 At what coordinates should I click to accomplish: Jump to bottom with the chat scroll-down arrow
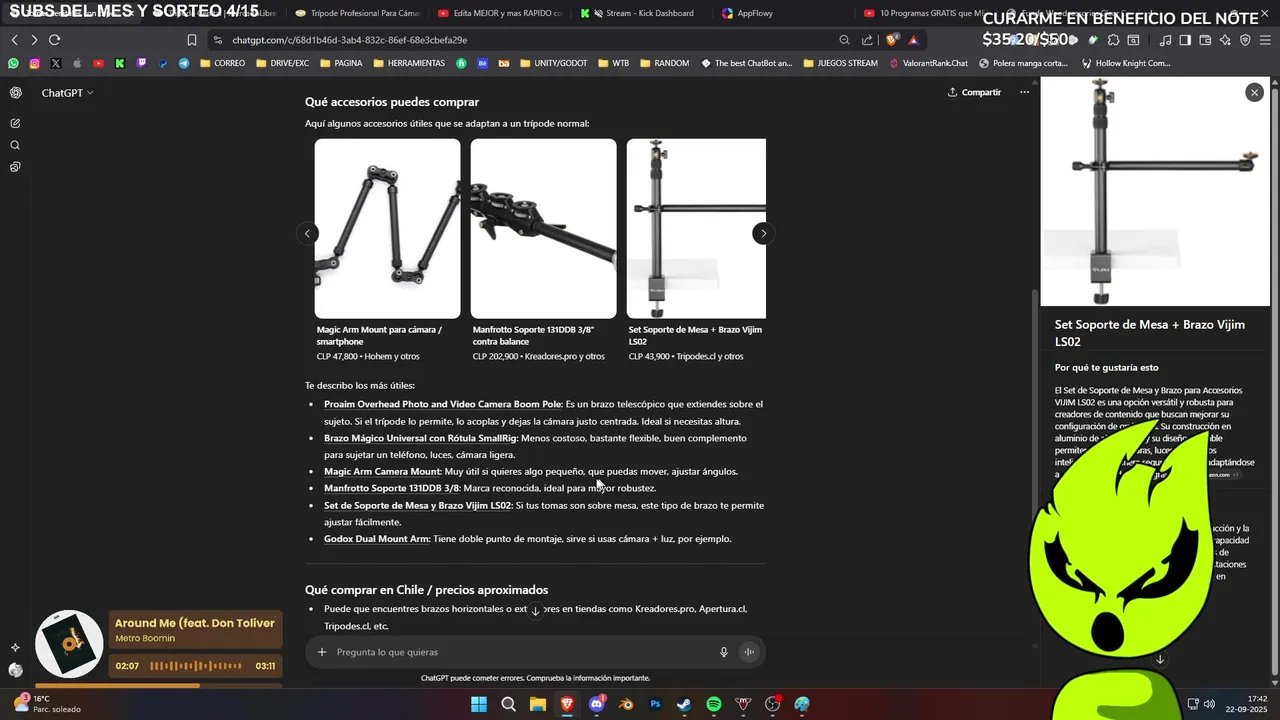[535, 611]
